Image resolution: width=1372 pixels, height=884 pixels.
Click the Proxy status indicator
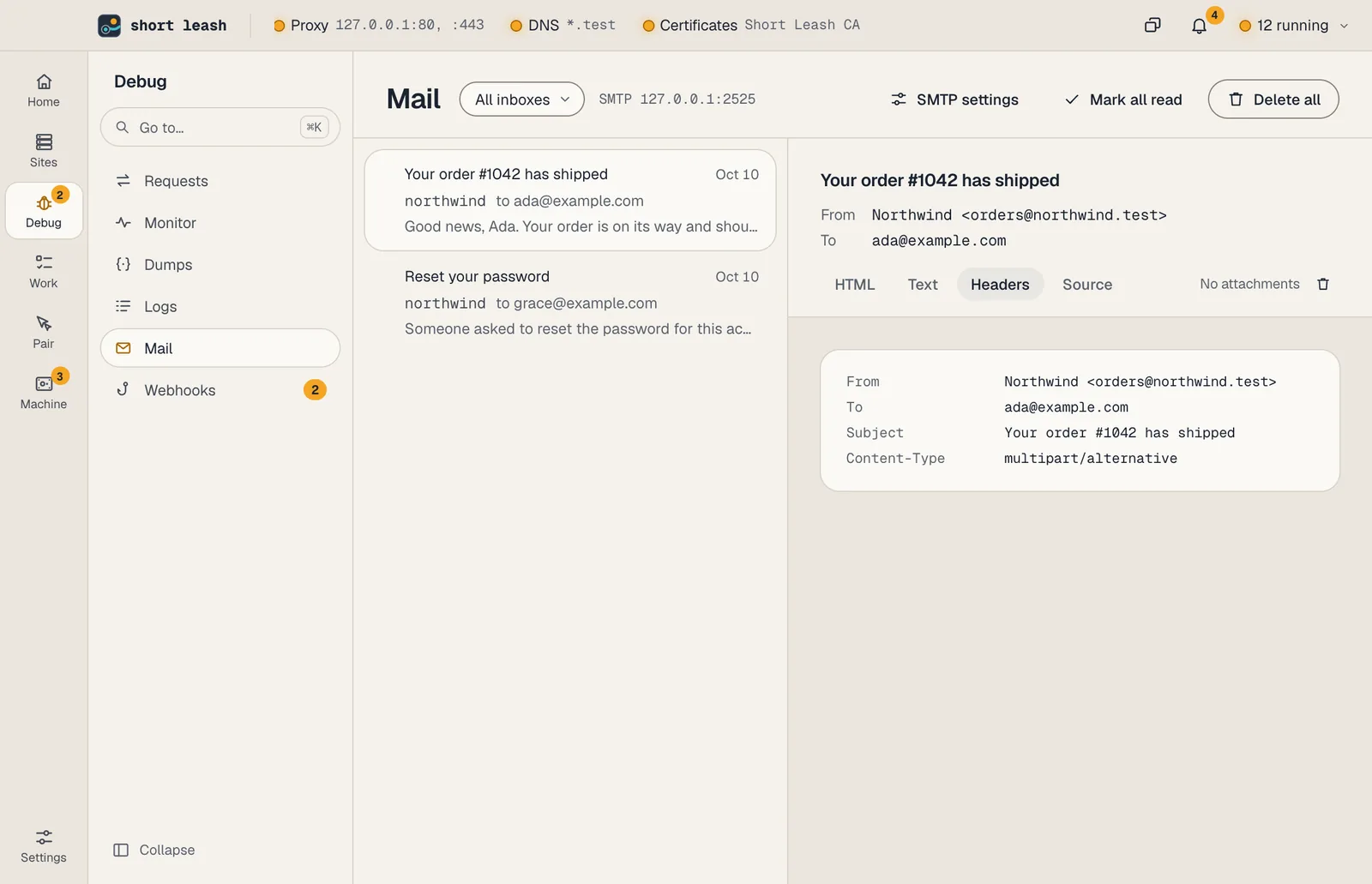[x=378, y=26]
